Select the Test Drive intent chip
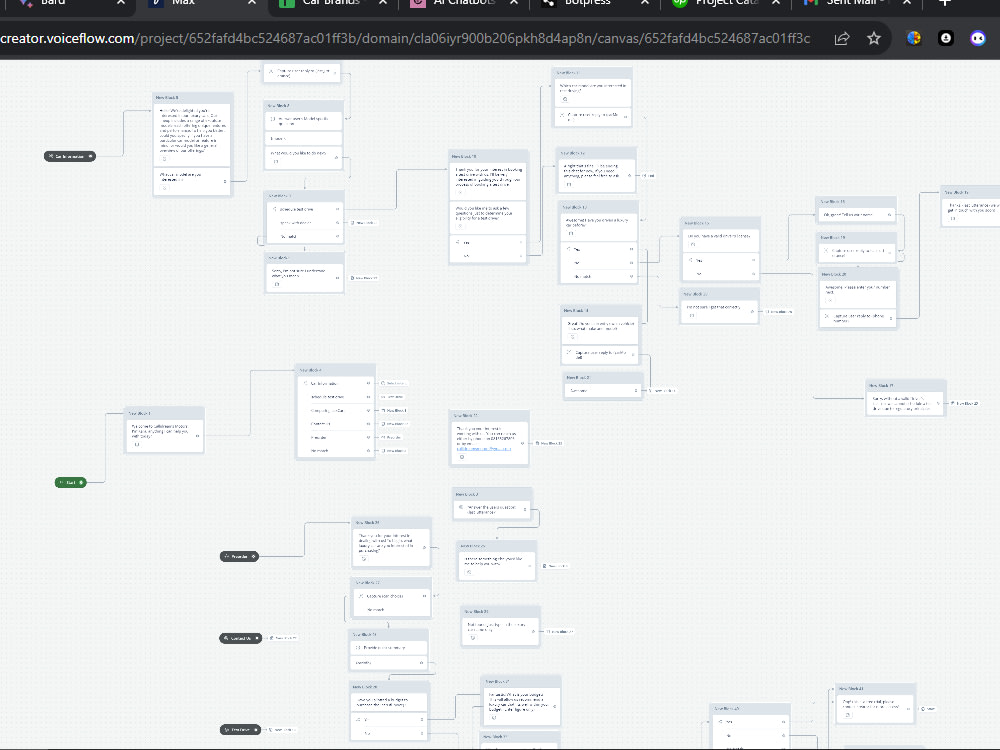 click(240, 730)
